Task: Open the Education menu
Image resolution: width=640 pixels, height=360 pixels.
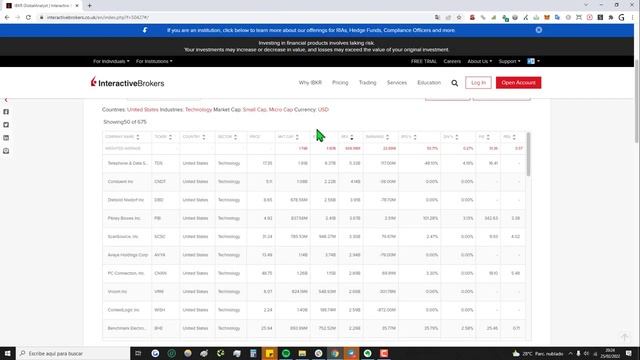Action: coord(429,82)
